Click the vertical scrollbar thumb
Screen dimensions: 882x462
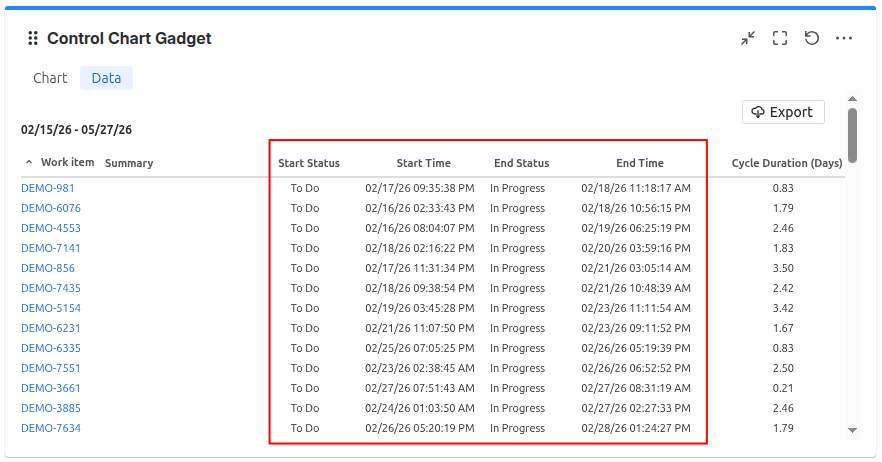point(853,136)
